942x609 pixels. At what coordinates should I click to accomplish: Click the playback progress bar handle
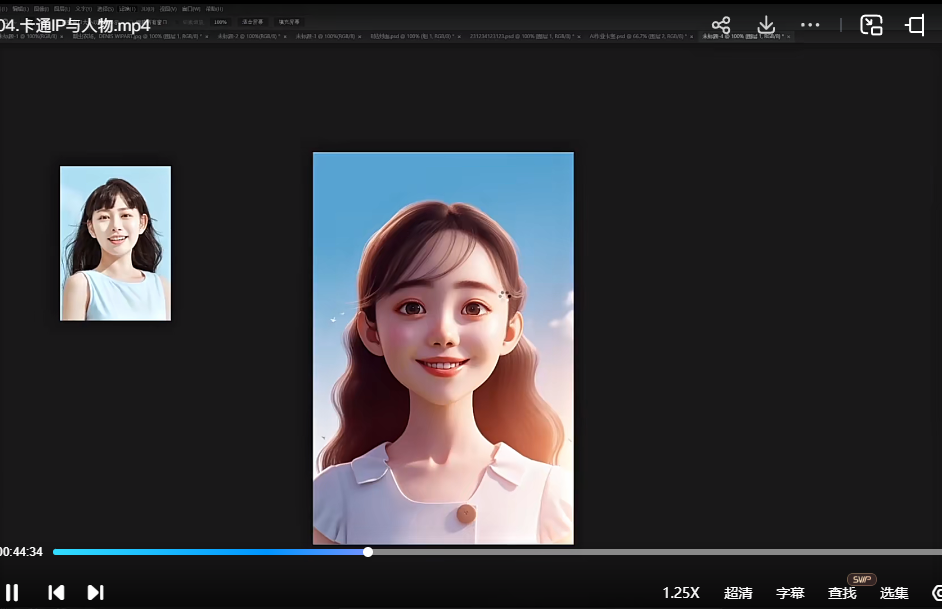pos(368,552)
